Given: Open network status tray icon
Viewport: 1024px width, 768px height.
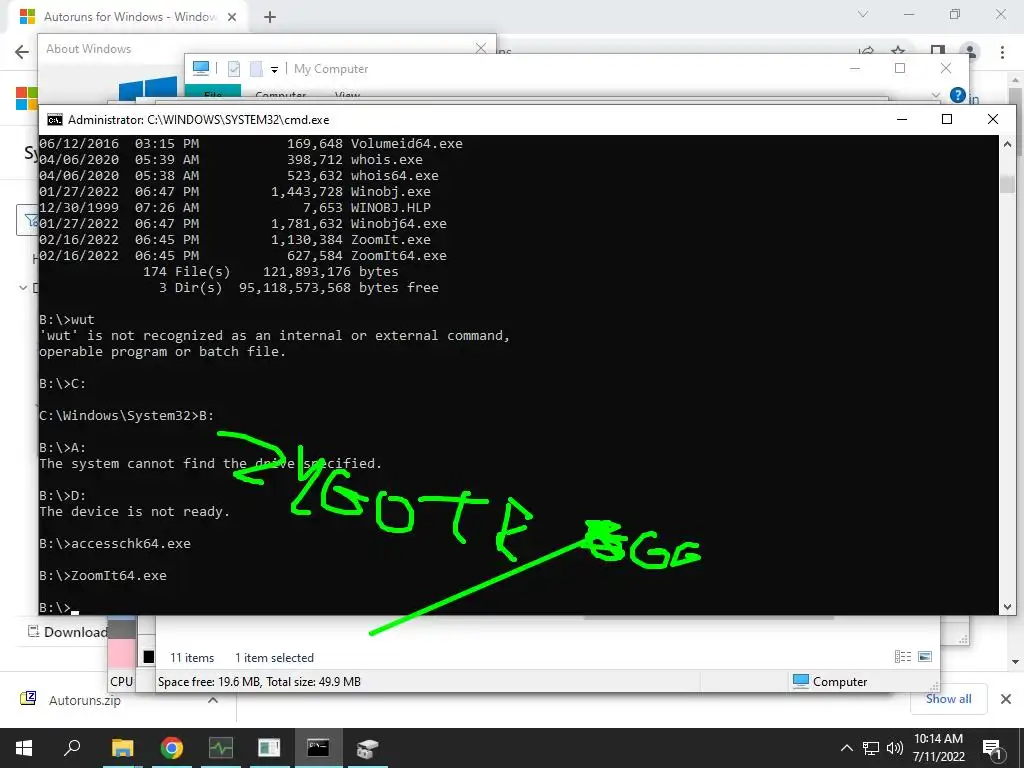Looking at the screenshot, I should tap(871, 748).
